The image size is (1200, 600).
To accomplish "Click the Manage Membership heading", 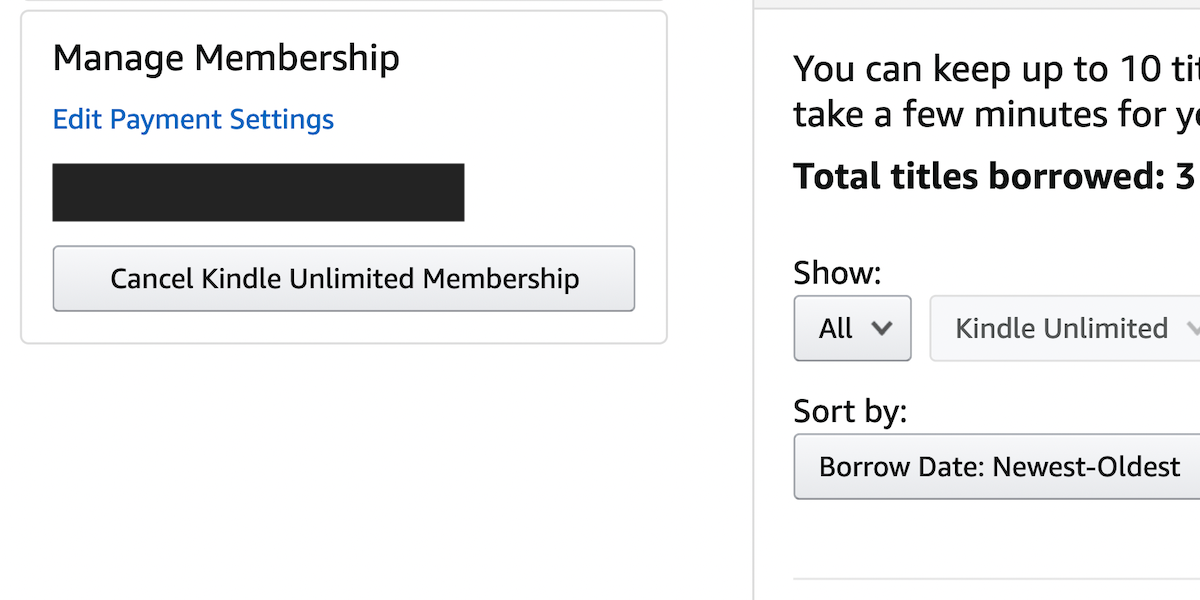I will click(226, 58).
